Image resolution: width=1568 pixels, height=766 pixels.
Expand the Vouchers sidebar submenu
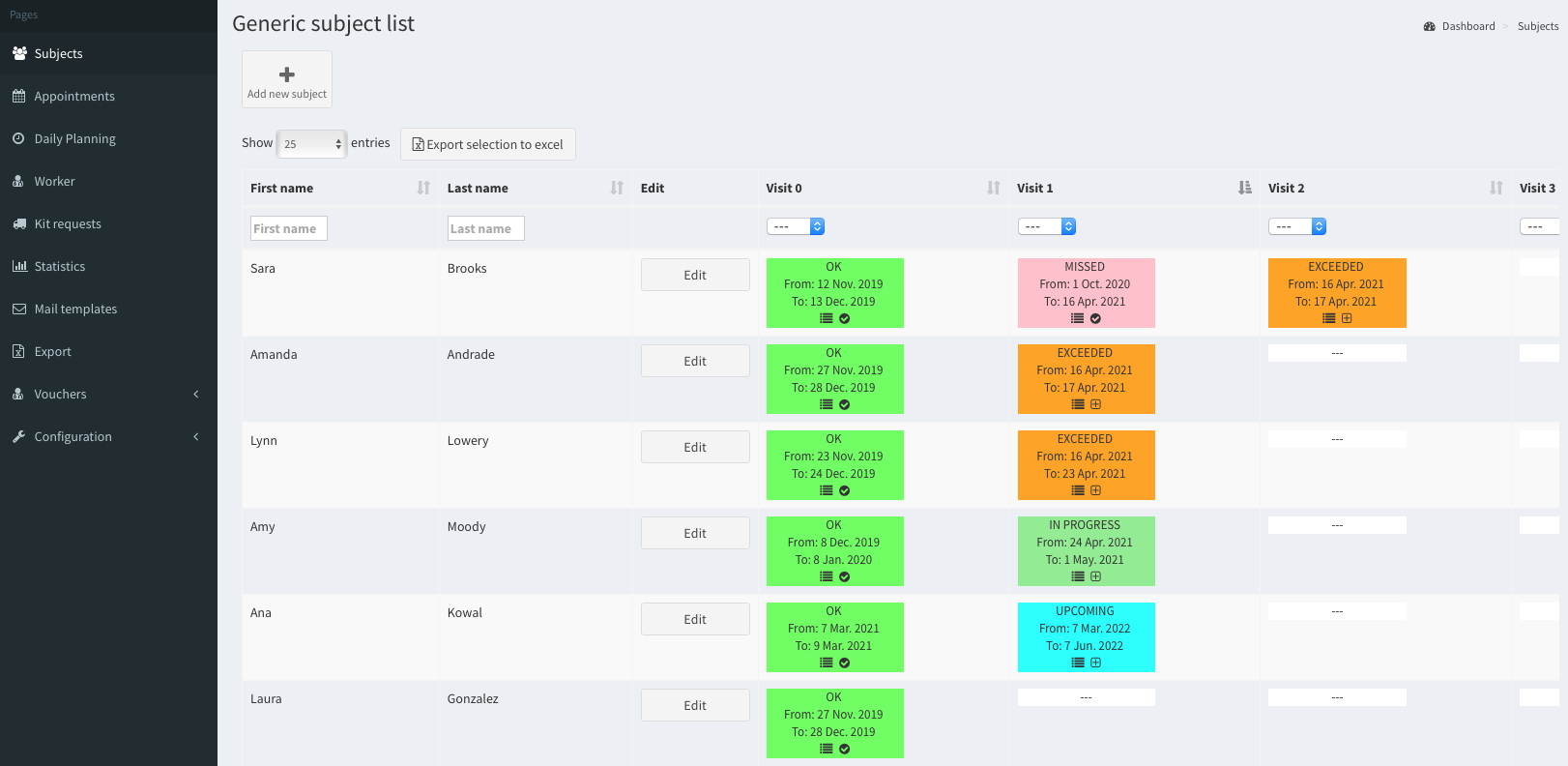(x=196, y=394)
